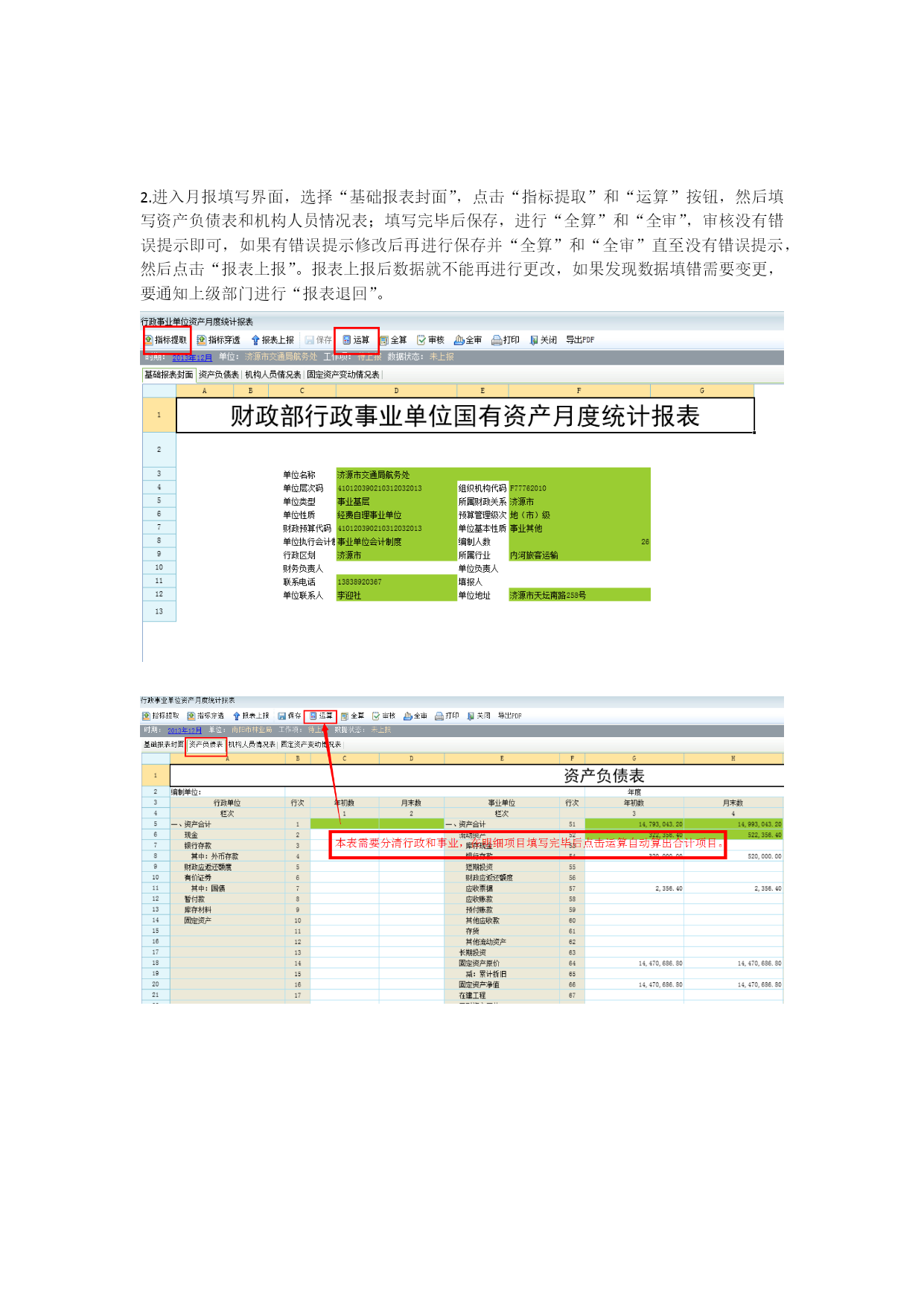Click 指标穿透 icon in the 基础报表封面 screenshot
The image size is (924, 1306).
pyautogui.click(x=202, y=340)
